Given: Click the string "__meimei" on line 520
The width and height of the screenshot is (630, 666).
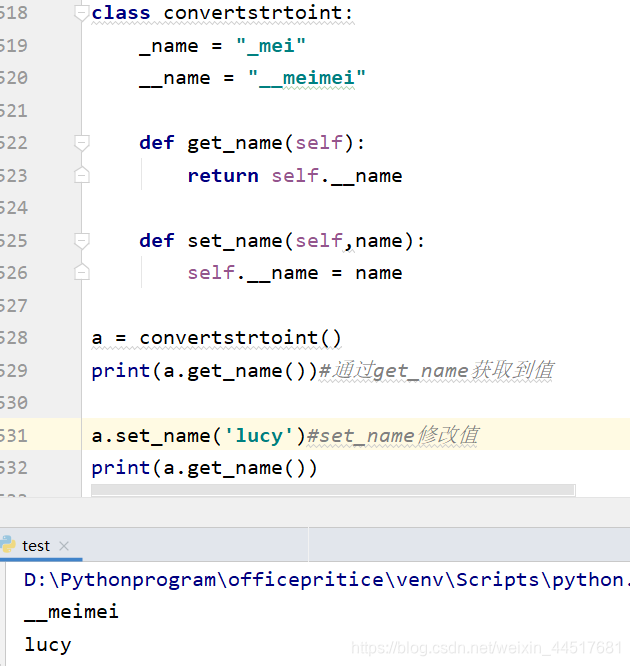Looking at the screenshot, I should click(307, 78).
